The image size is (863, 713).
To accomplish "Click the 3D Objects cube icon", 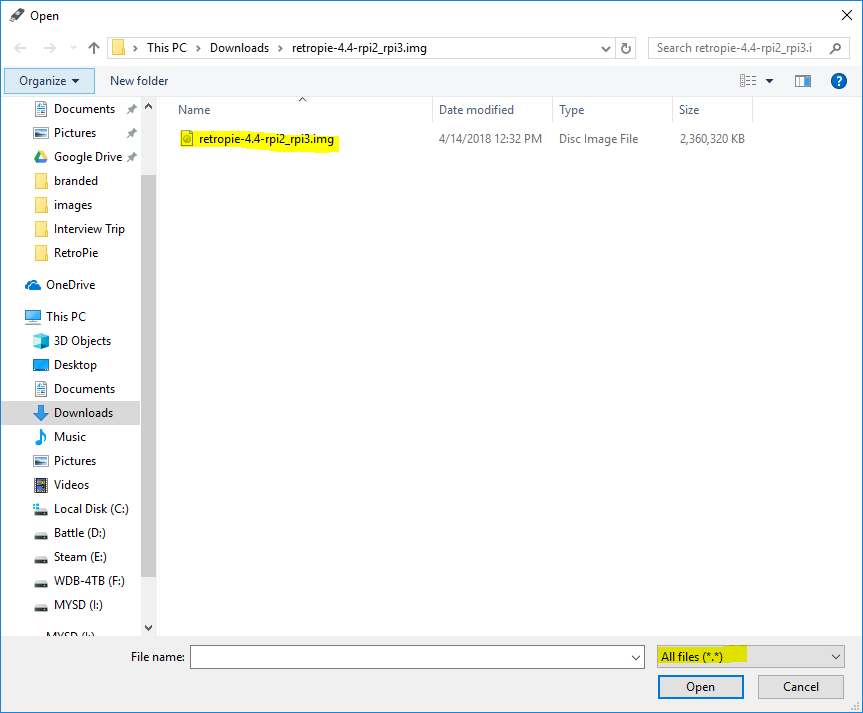I will [x=41, y=341].
